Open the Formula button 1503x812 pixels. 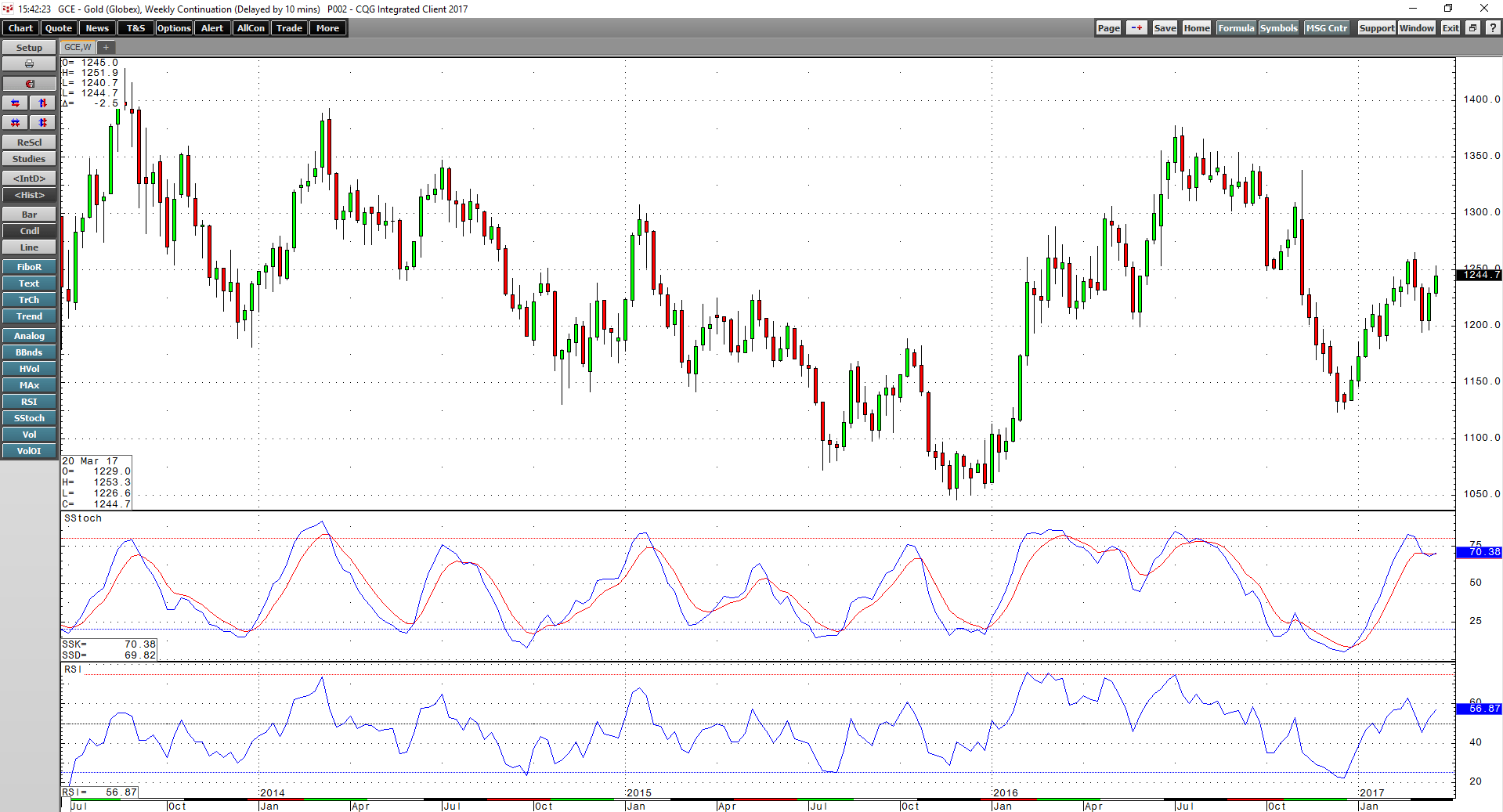(1236, 28)
